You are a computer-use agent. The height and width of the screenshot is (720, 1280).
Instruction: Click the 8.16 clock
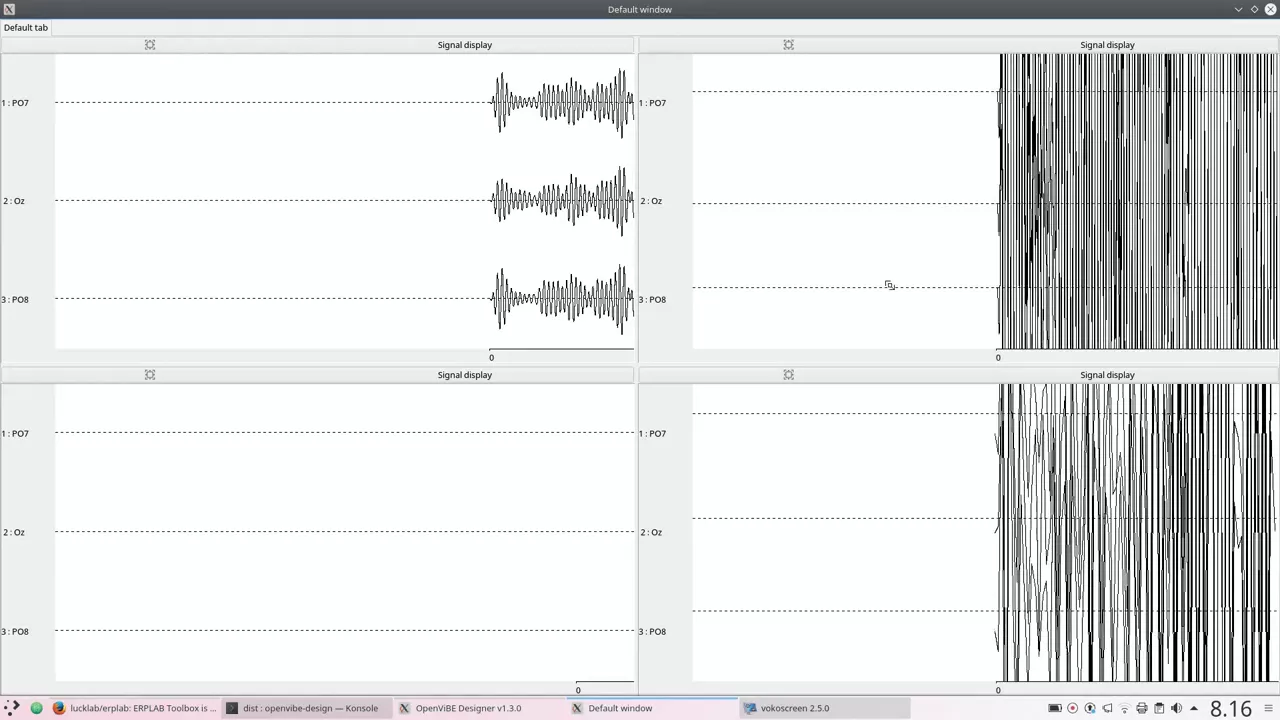tap(1231, 708)
